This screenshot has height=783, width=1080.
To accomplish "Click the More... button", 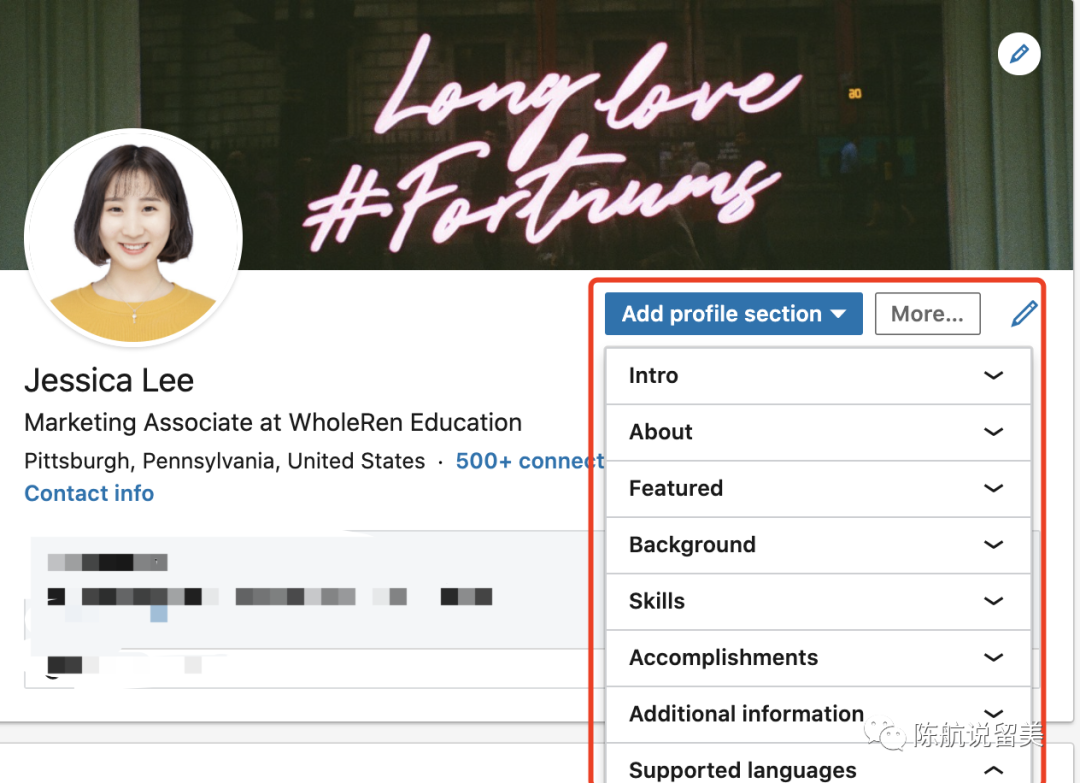I will [927, 314].
